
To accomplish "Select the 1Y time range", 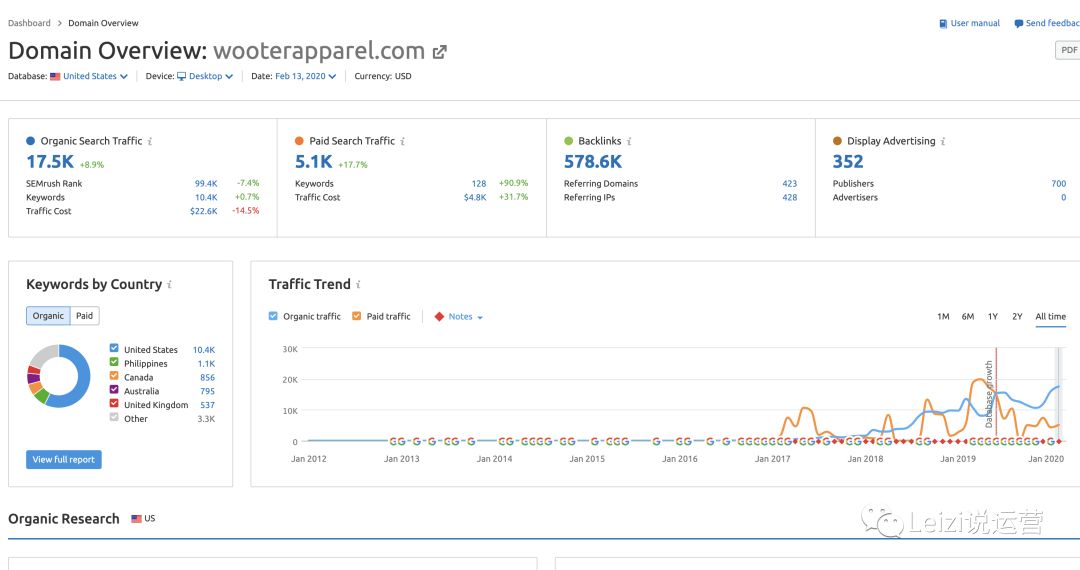I will coord(993,317).
